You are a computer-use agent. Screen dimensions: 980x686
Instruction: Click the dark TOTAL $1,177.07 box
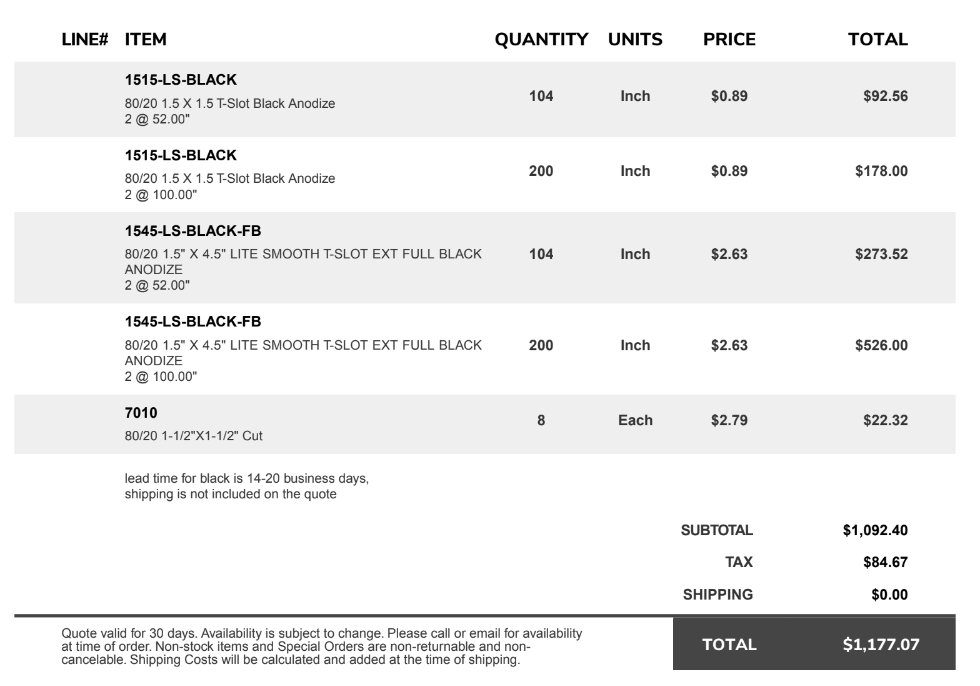point(814,644)
